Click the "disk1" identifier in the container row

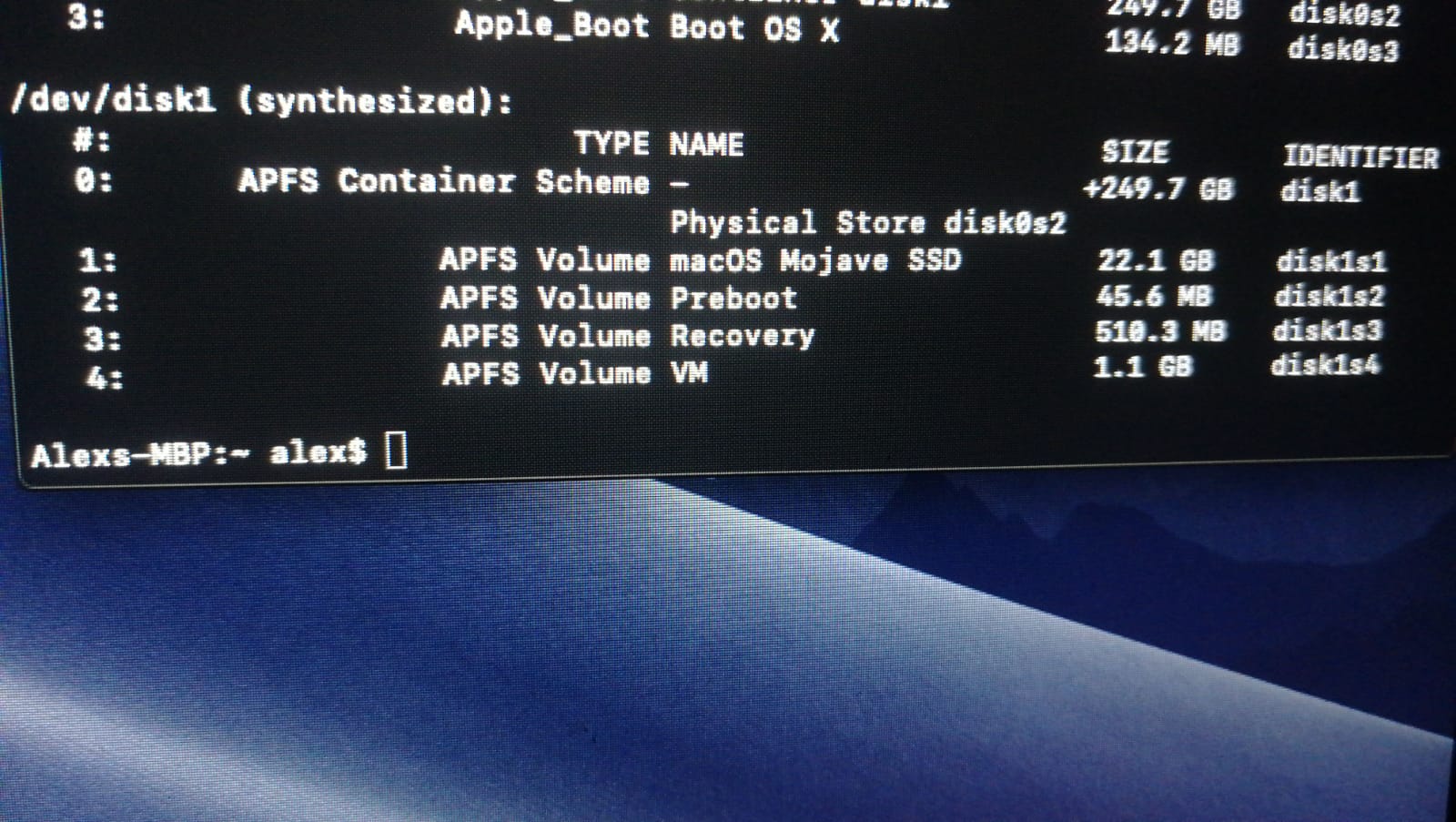(1320, 191)
